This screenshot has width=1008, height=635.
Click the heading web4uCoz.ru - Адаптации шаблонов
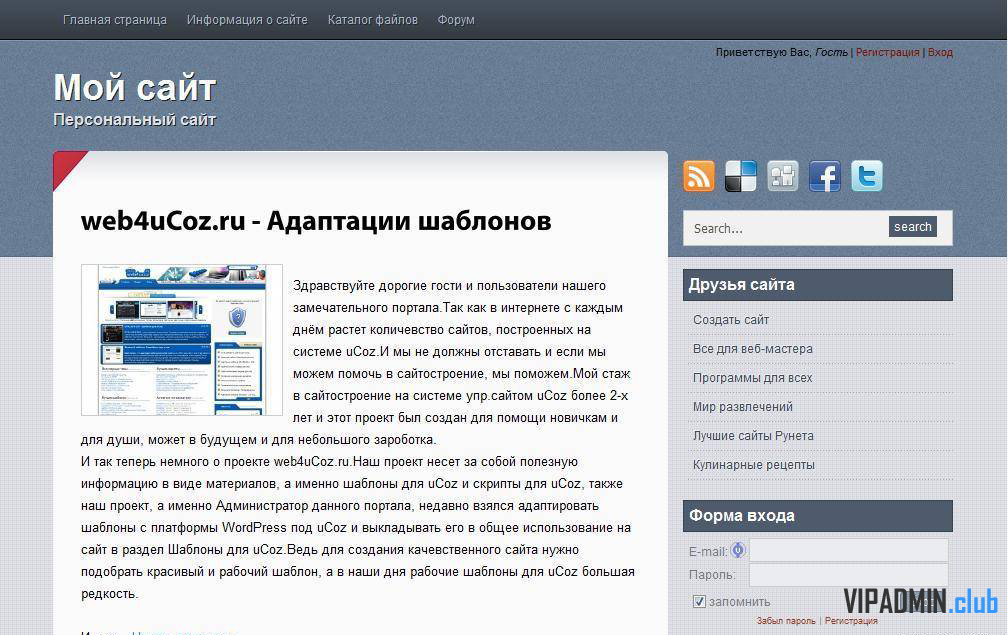tap(316, 221)
